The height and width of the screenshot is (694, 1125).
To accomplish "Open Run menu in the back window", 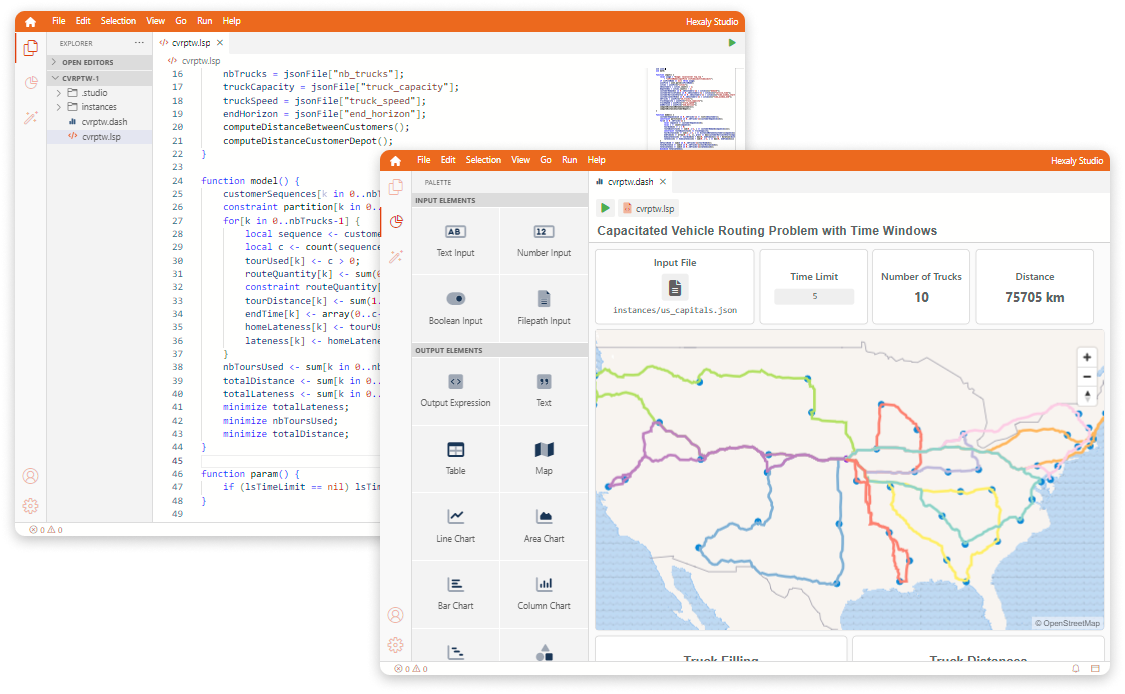I will click(204, 21).
